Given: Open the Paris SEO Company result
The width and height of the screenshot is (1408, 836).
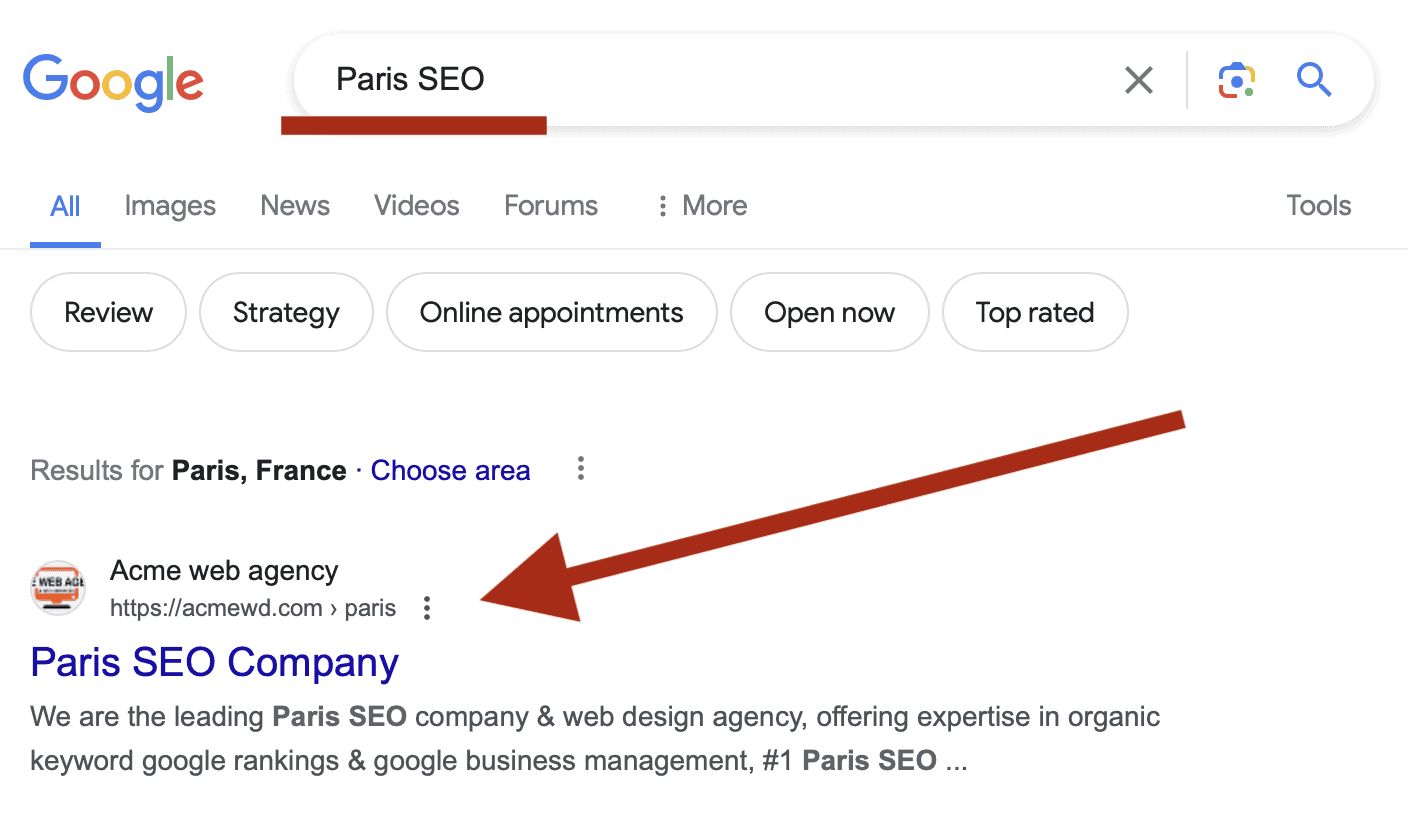Looking at the screenshot, I should [x=215, y=663].
